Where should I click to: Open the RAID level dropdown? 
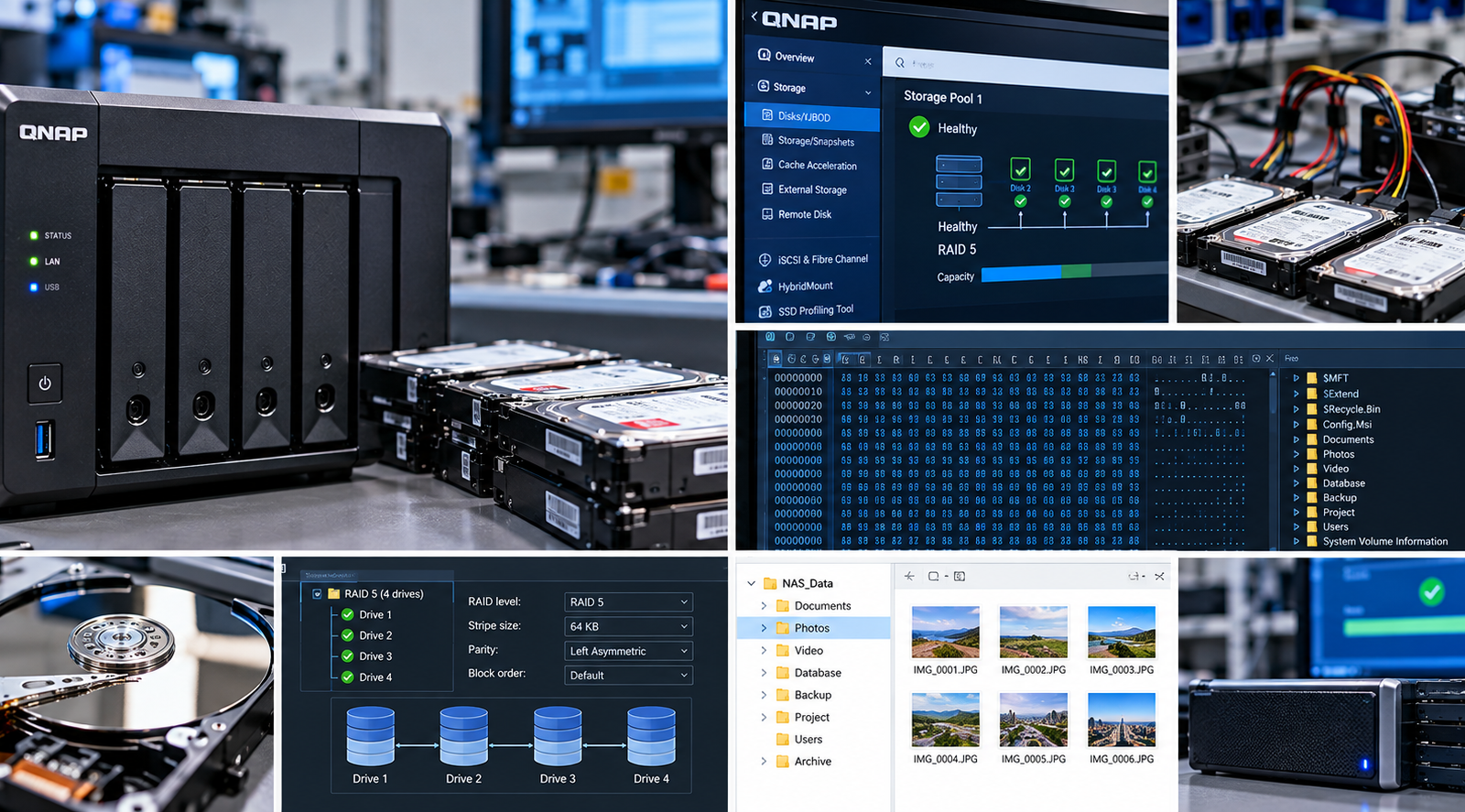[x=628, y=602]
